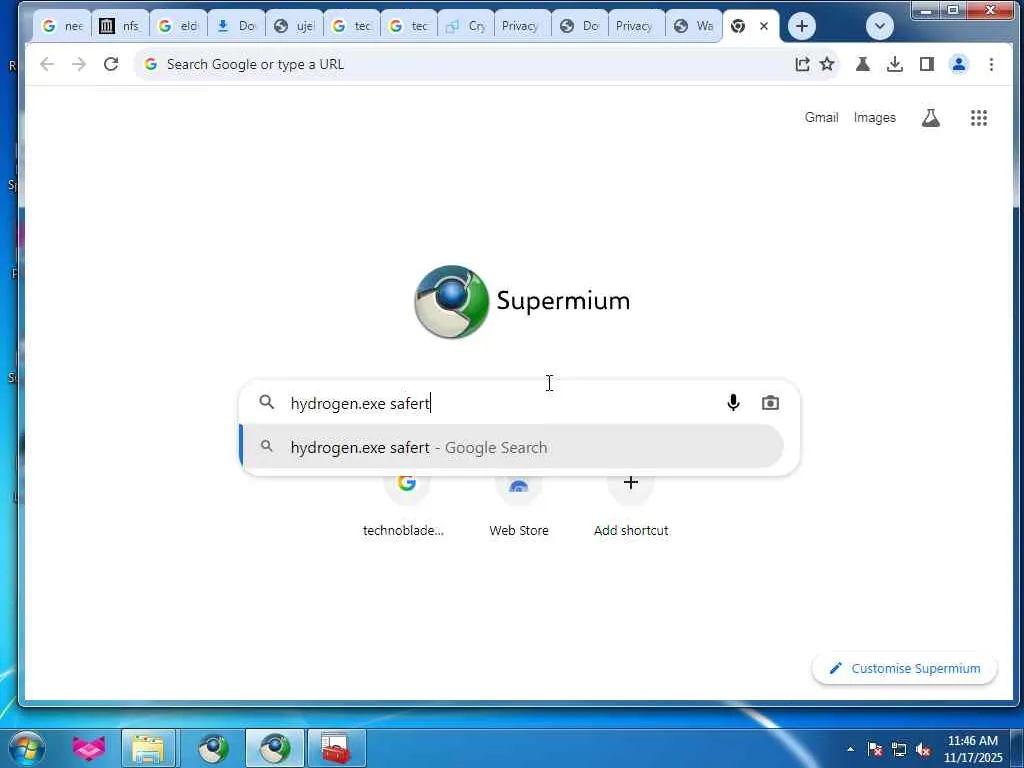Screen dimensions: 1024x768
Task: Open the flask experiments icon in toolbar
Action: (x=863, y=64)
